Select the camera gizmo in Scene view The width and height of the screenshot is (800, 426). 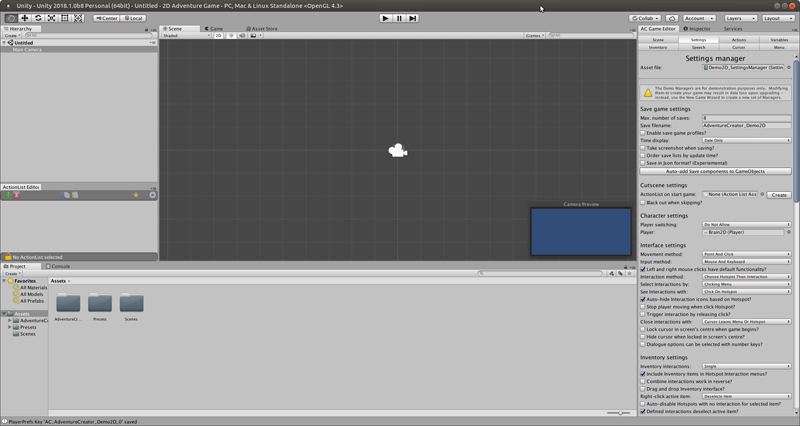397,151
